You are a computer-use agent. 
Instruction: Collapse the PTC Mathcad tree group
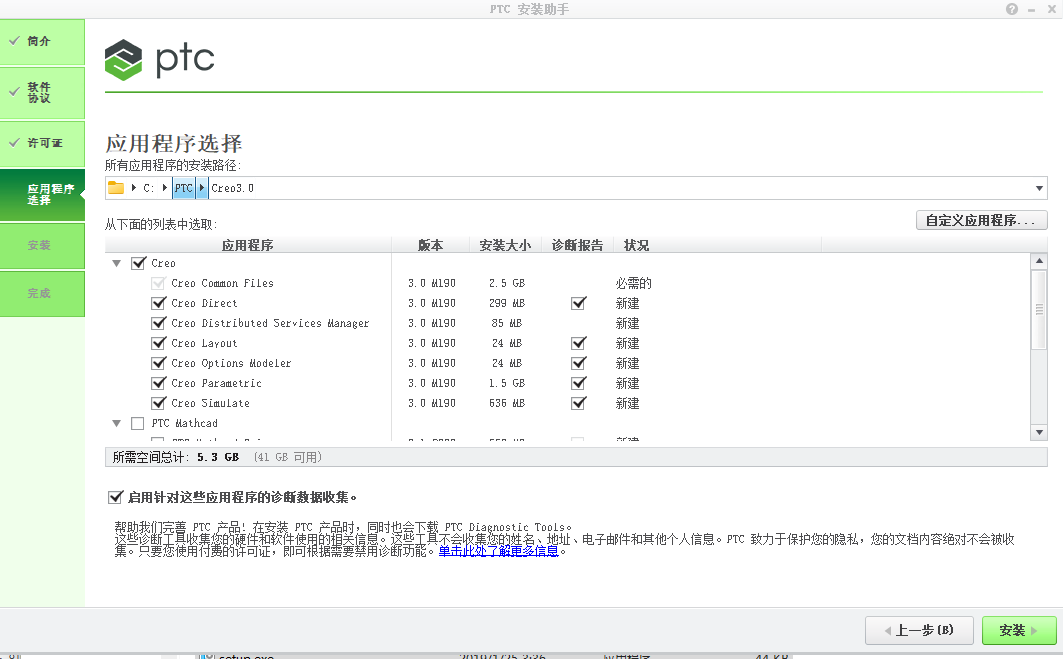pos(117,423)
